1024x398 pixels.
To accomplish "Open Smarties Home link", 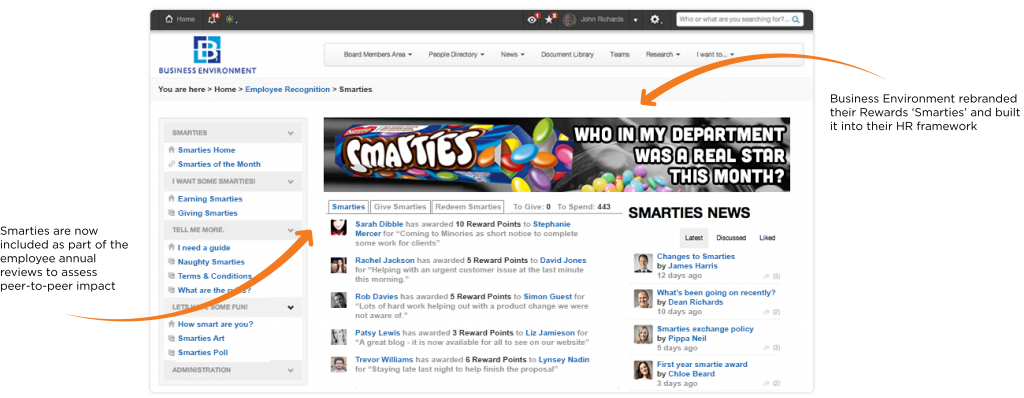I will tap(206, 150).
